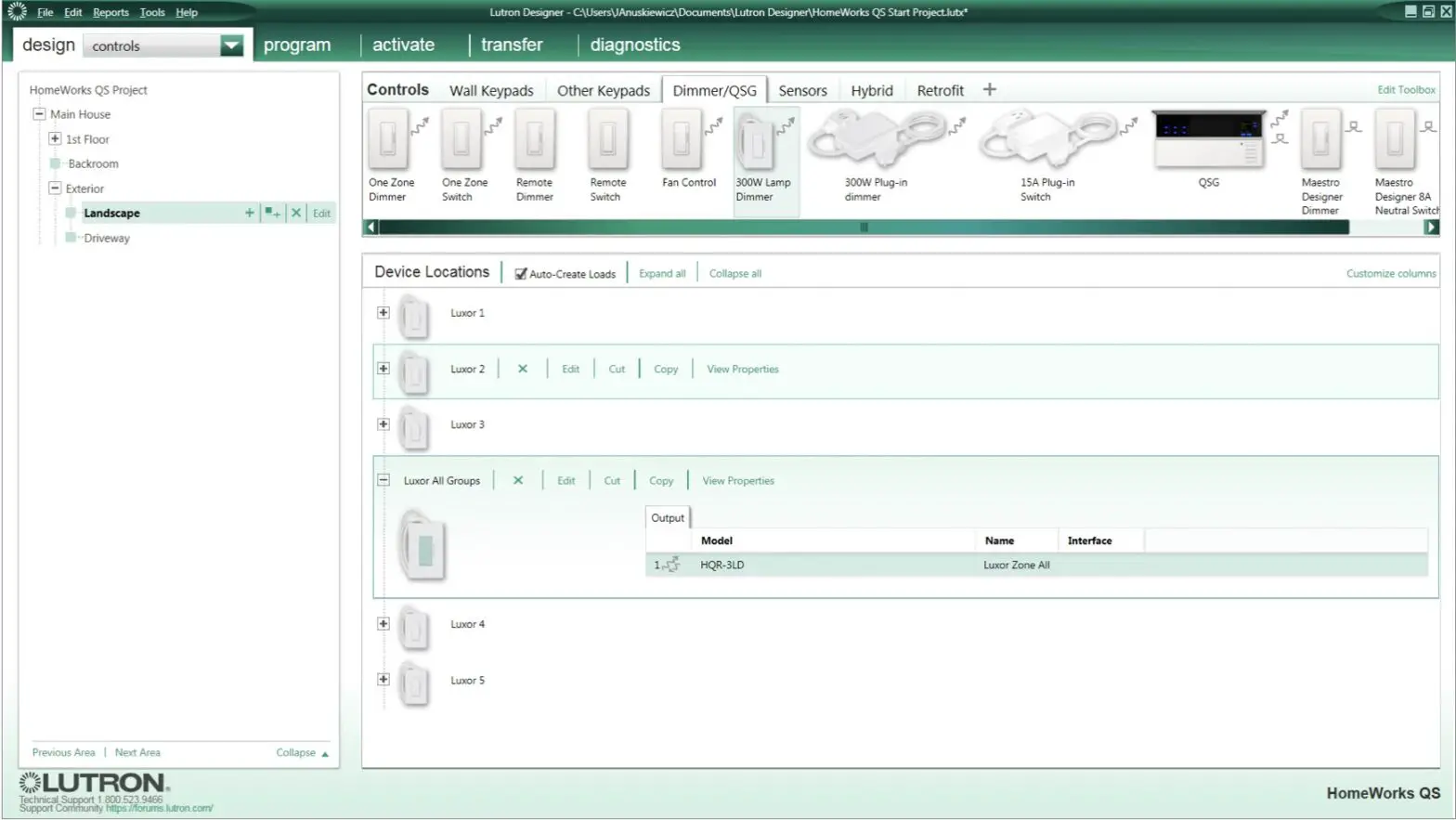The width and height of the screenshot is (1456, 820).
Task: Select Driveway in the area tree
Action: (x=107, y=238)
